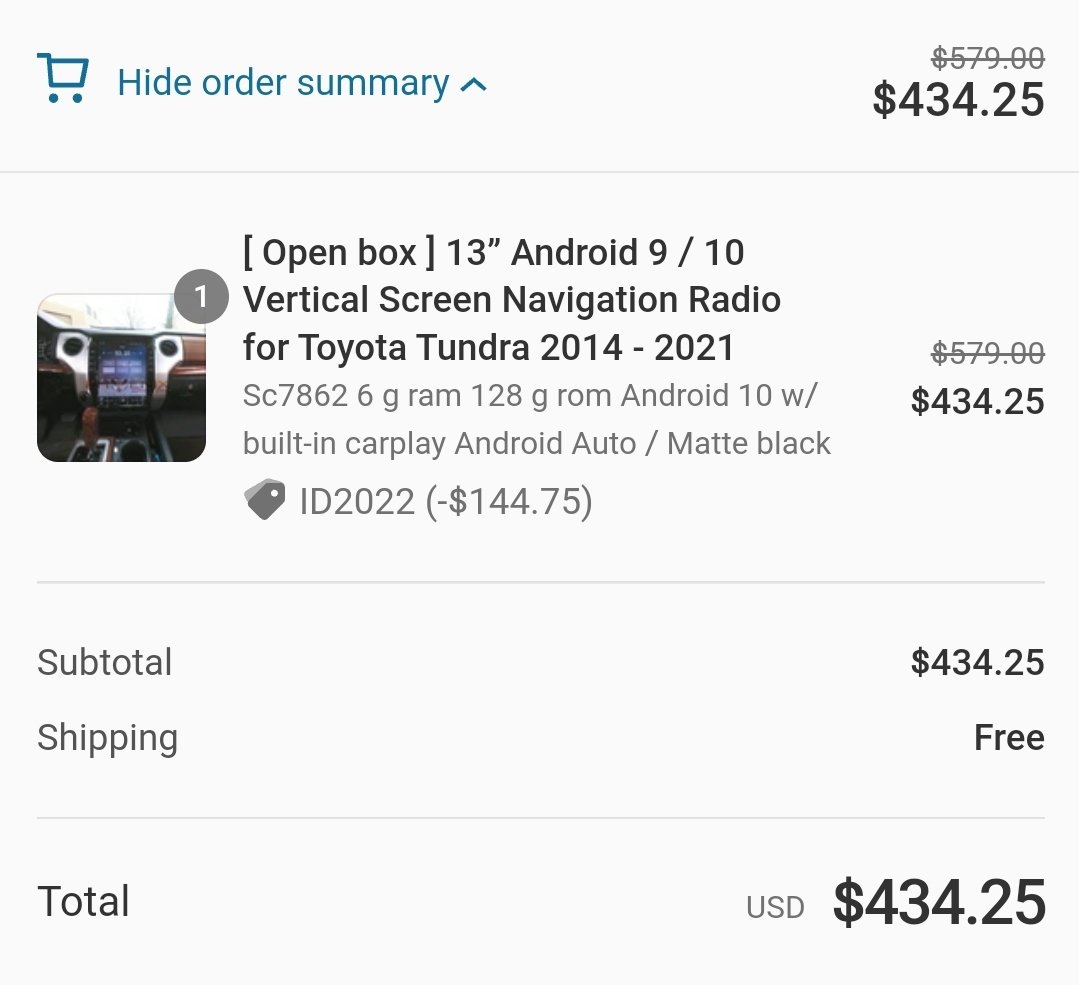This screenshot has width=1079, height=985.
Task: Click the item's discounted $434.25 price
Action: pyautogui.click(x=978, y=401)
